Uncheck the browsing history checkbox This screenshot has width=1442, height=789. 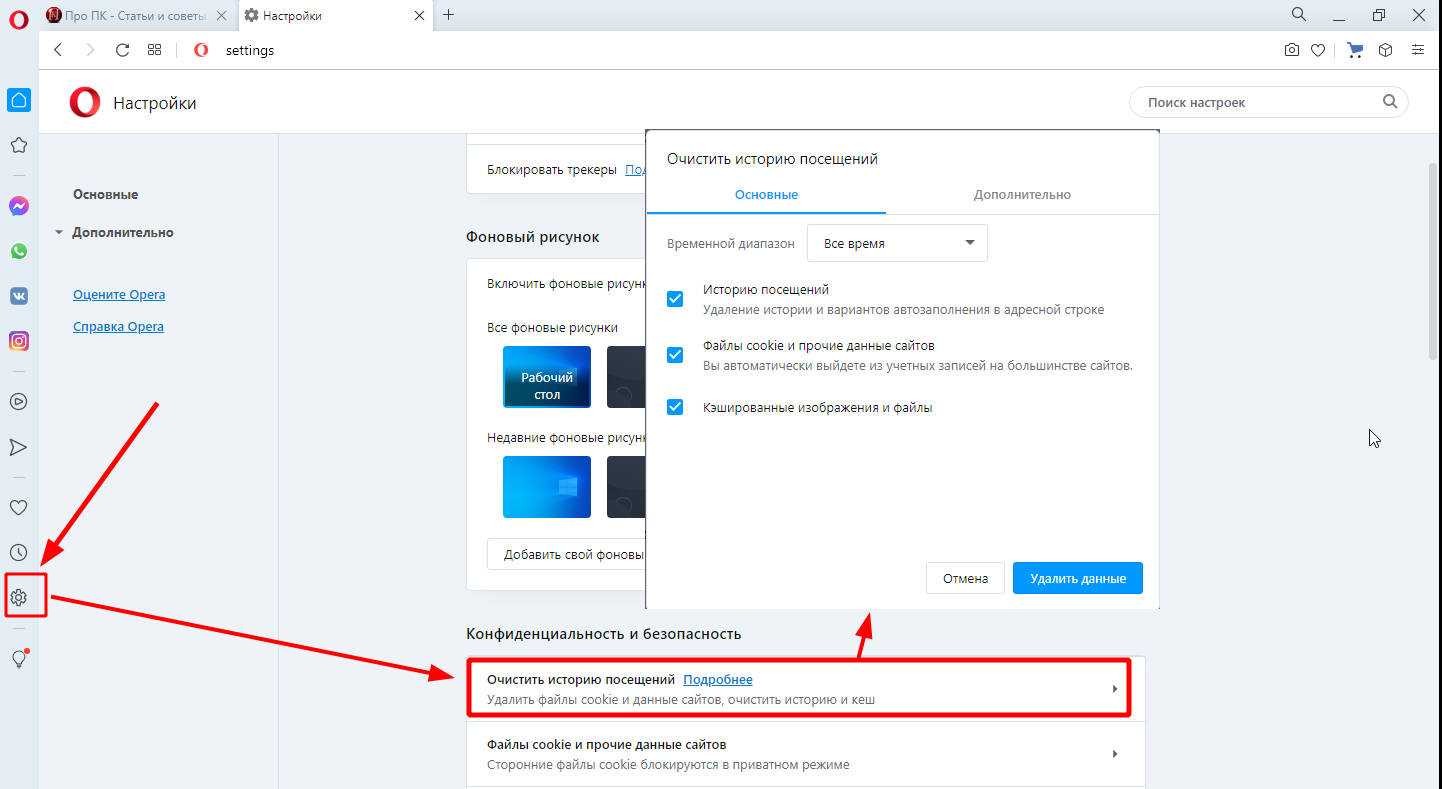(x=675, y=299)
